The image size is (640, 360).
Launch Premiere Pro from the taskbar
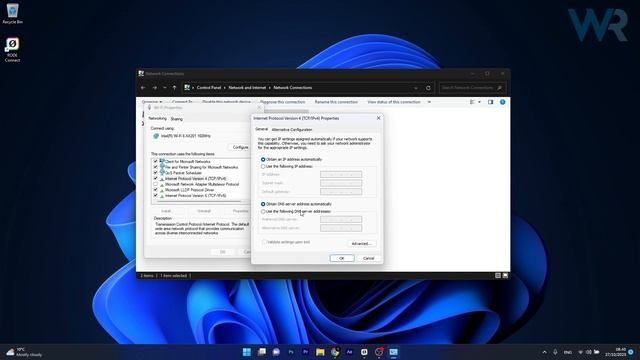point(305,352)
